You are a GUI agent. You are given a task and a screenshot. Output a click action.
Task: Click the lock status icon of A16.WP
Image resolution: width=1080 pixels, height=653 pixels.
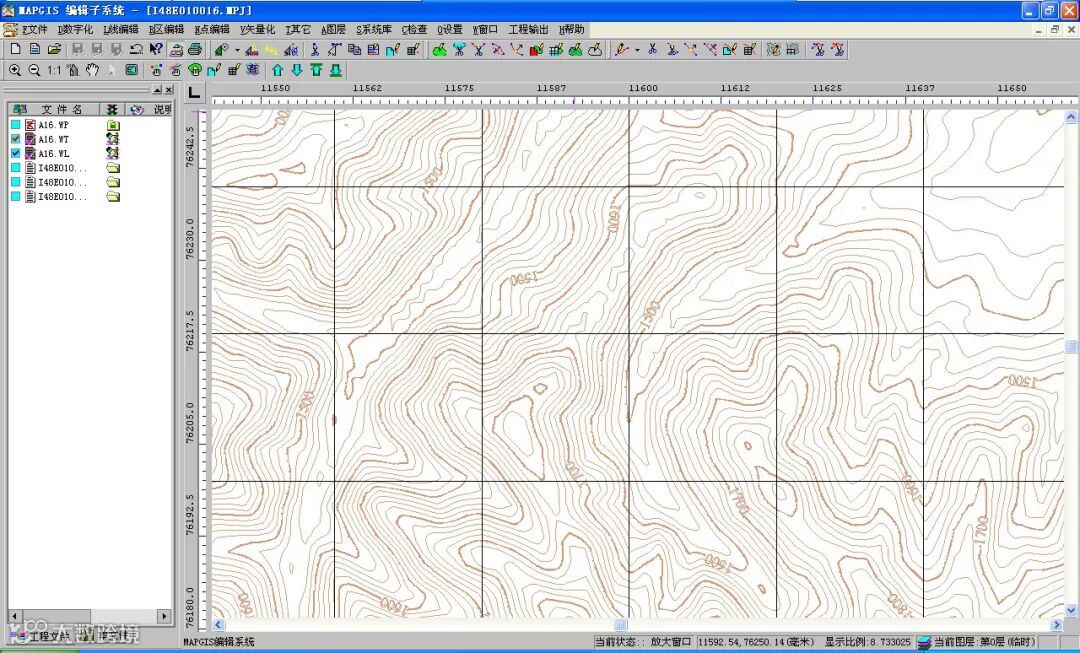click(113, 125)
